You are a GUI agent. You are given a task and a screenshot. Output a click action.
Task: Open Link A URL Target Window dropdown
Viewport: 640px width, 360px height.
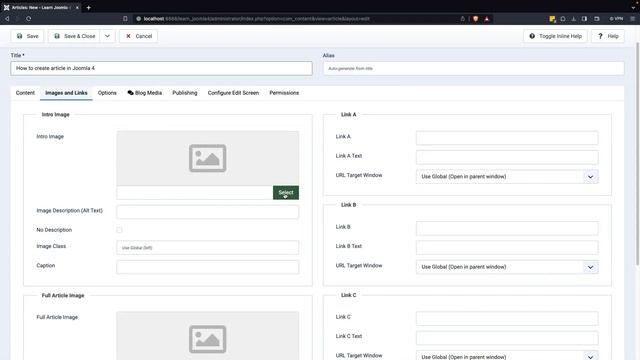[507, 177]
